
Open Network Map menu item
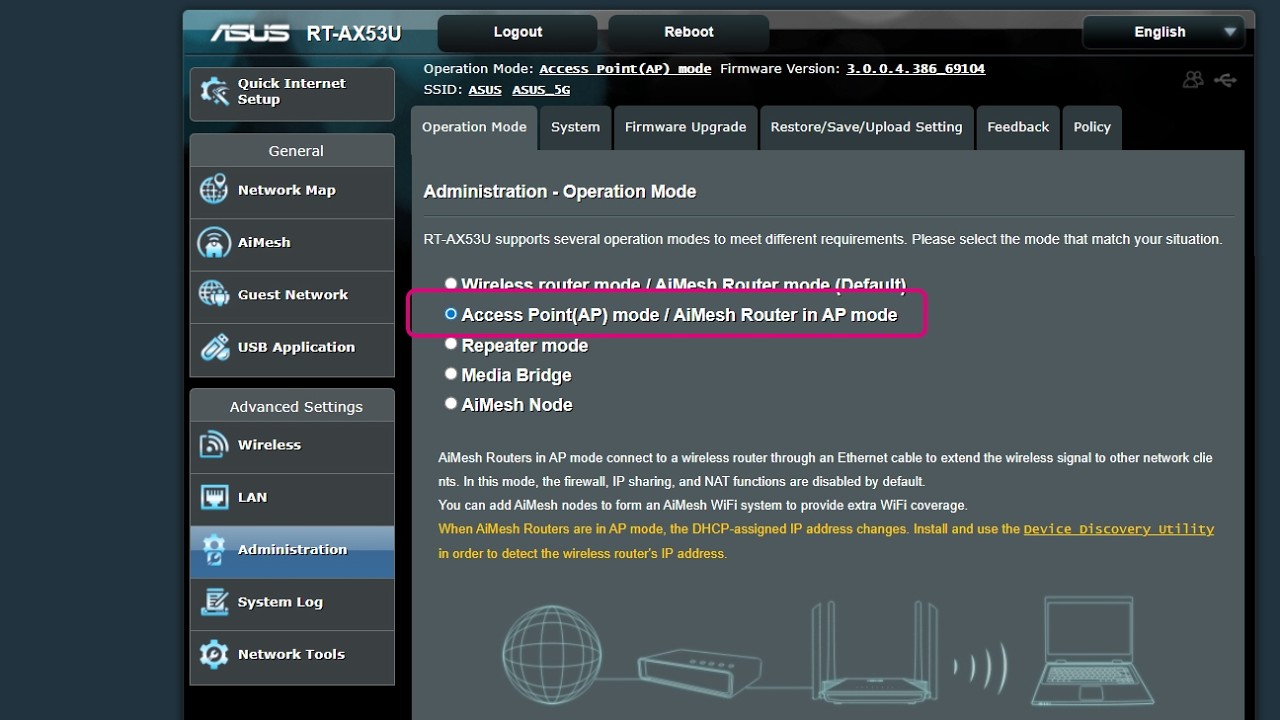[292, 192]
